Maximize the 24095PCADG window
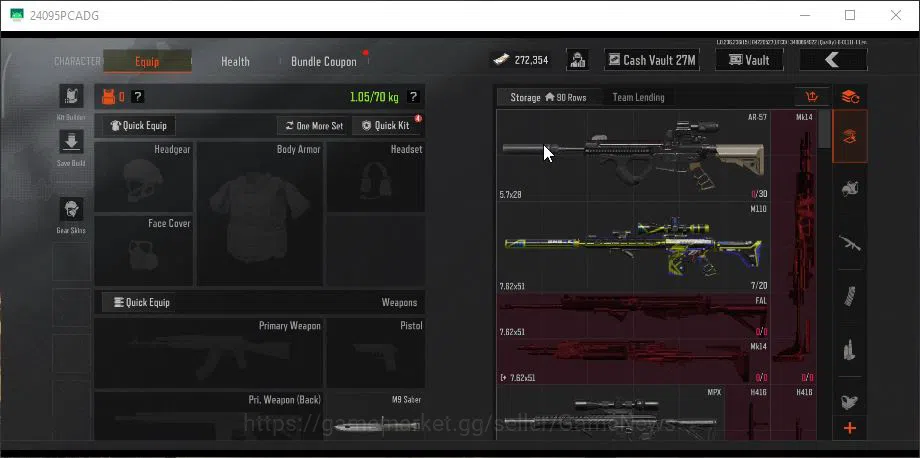The image size is (920, 458). 850,15
